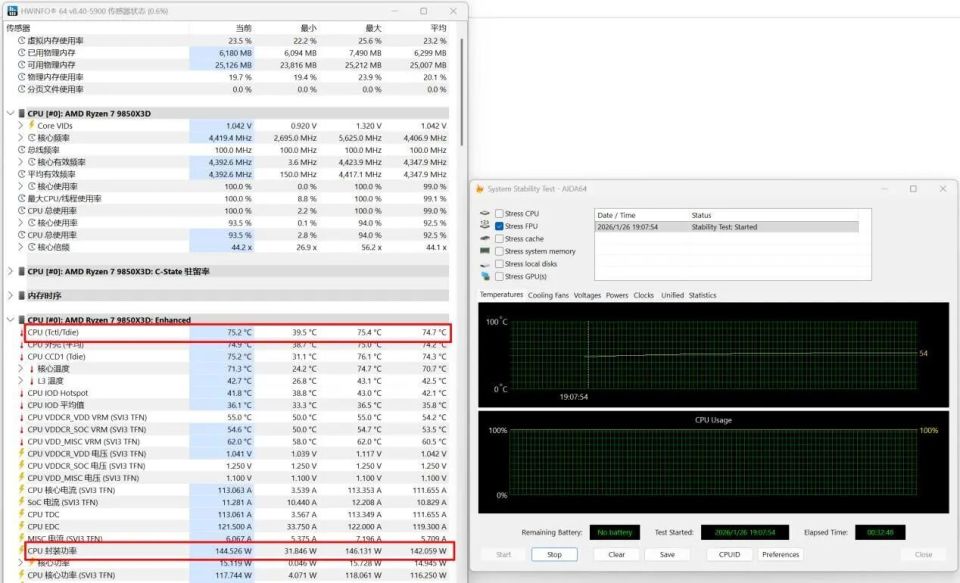Click the chip icon of 内存时序 group
This screenshot has width=960, height=583.
pyautogui.click(x=21, y=295)
